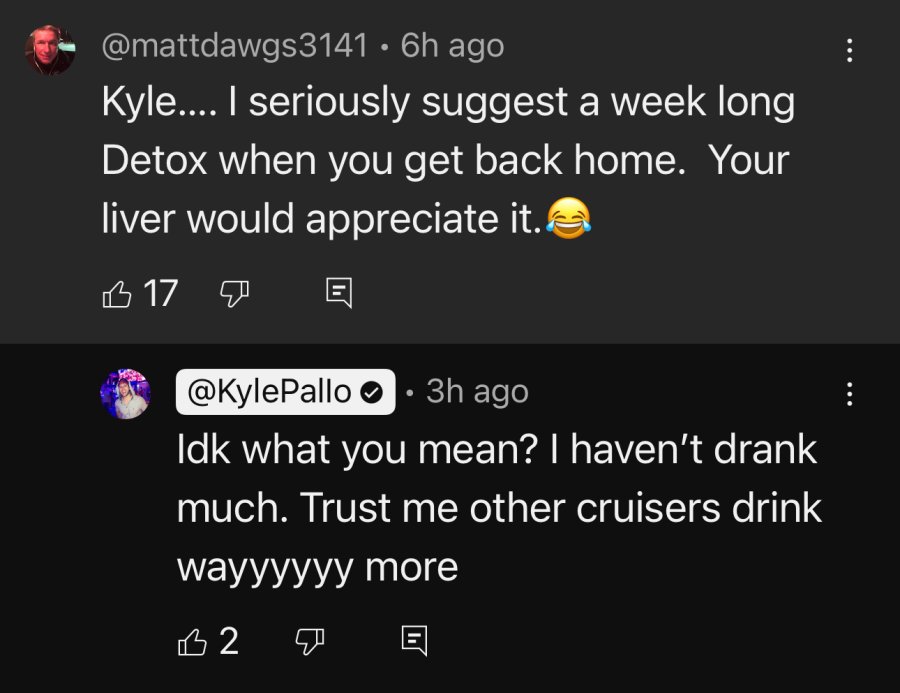Click the verified checkmark beside KylePallo

tap(372, 393)
